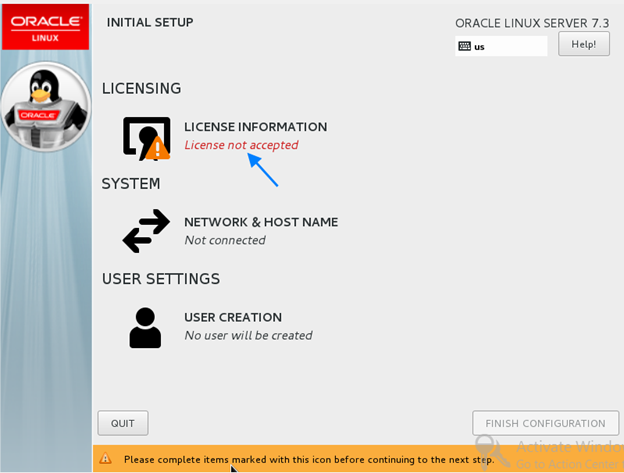Click the keyboard icon in layout selector
Screen dimensions: 624x473
[464, 46]
